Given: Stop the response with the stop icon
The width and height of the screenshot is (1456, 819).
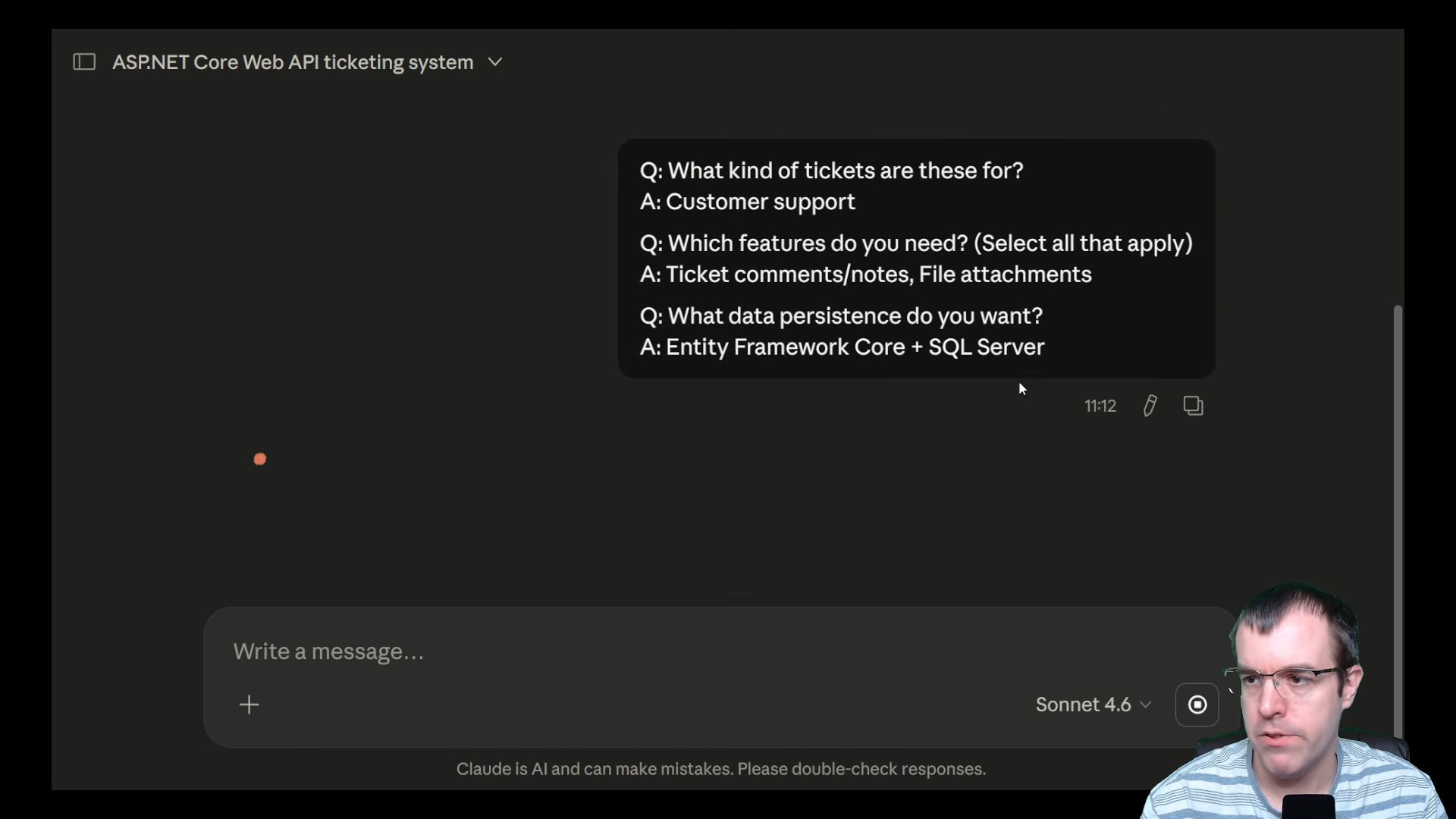Looking at the screenshot, I should coord(1197,704).
